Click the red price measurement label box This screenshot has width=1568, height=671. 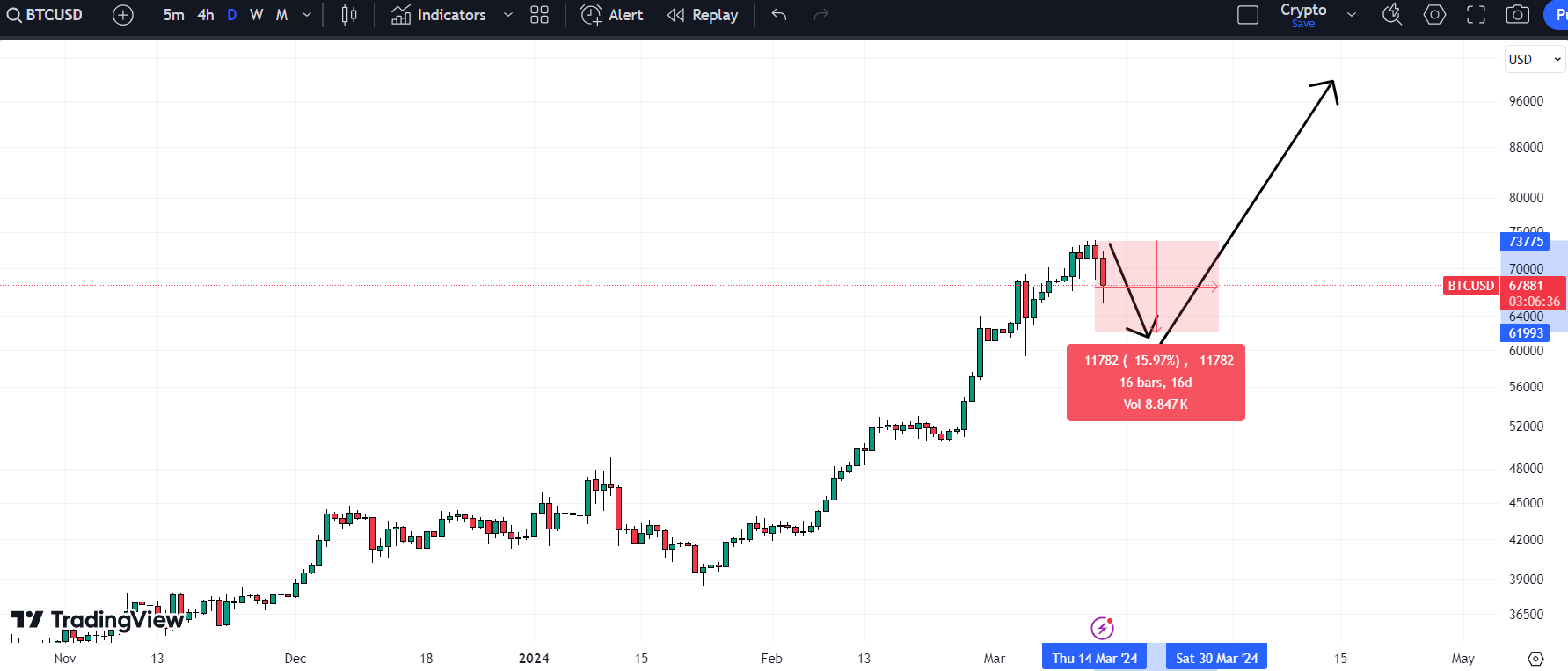1155,382
